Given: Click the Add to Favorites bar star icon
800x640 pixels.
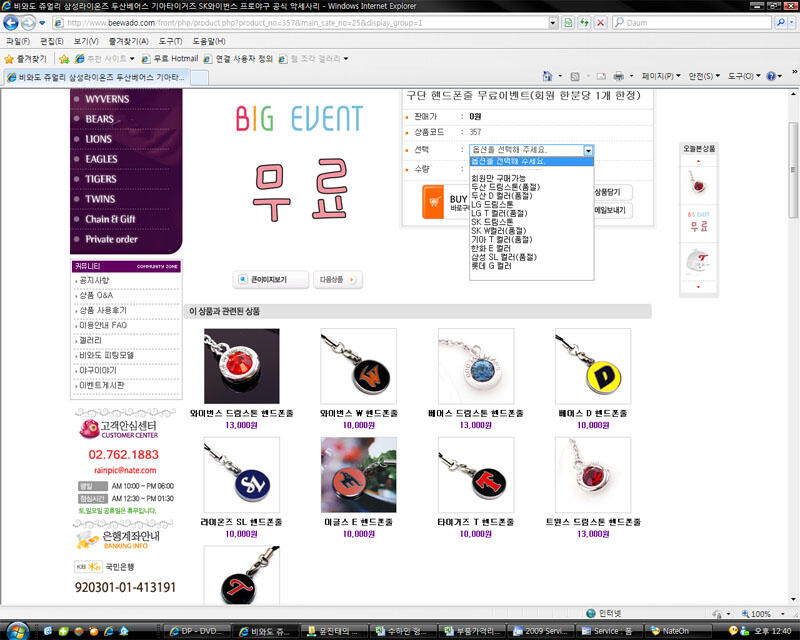Looking at the screenshot, I should (x=64, y=59).
